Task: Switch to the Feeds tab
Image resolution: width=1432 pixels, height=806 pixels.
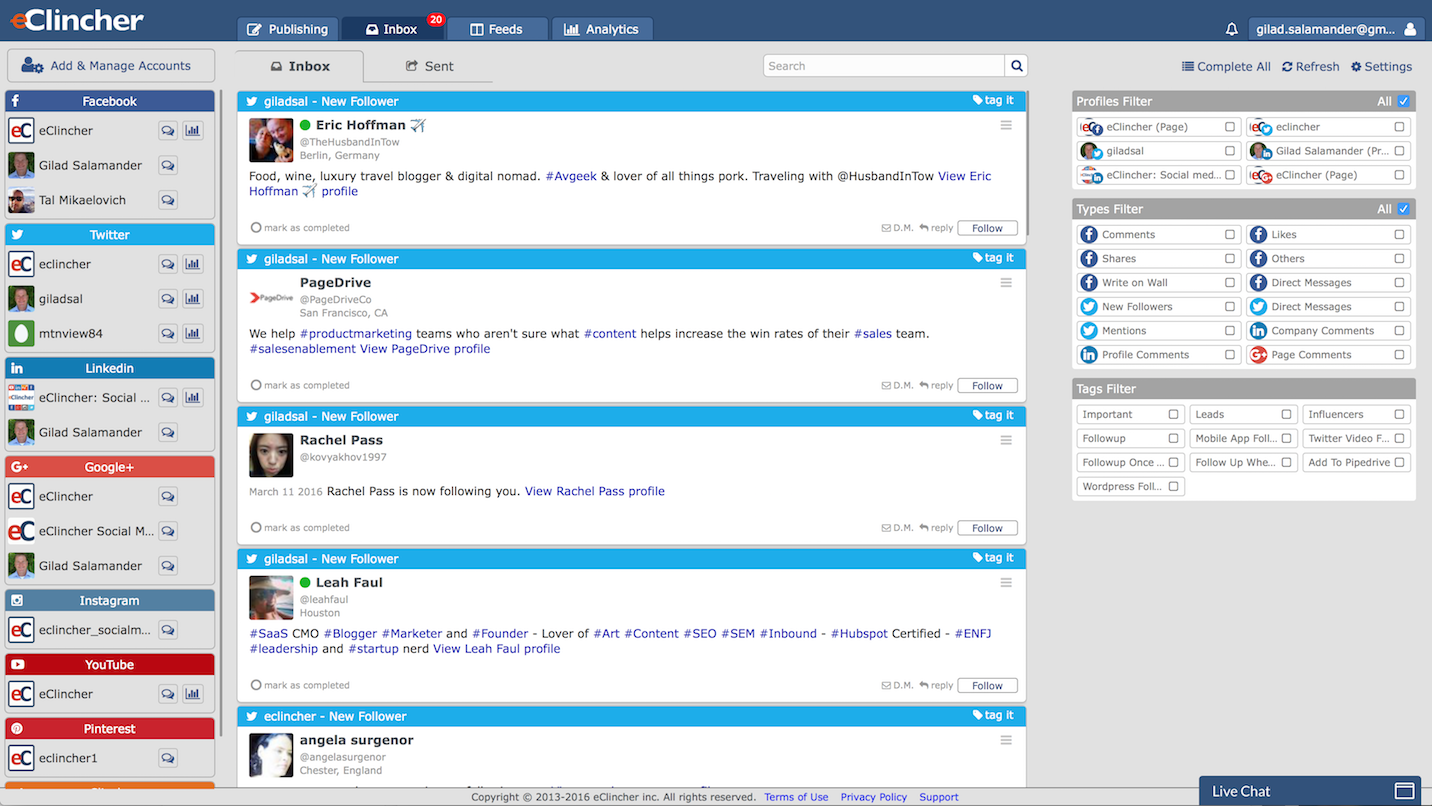Action: click(497, 29)
